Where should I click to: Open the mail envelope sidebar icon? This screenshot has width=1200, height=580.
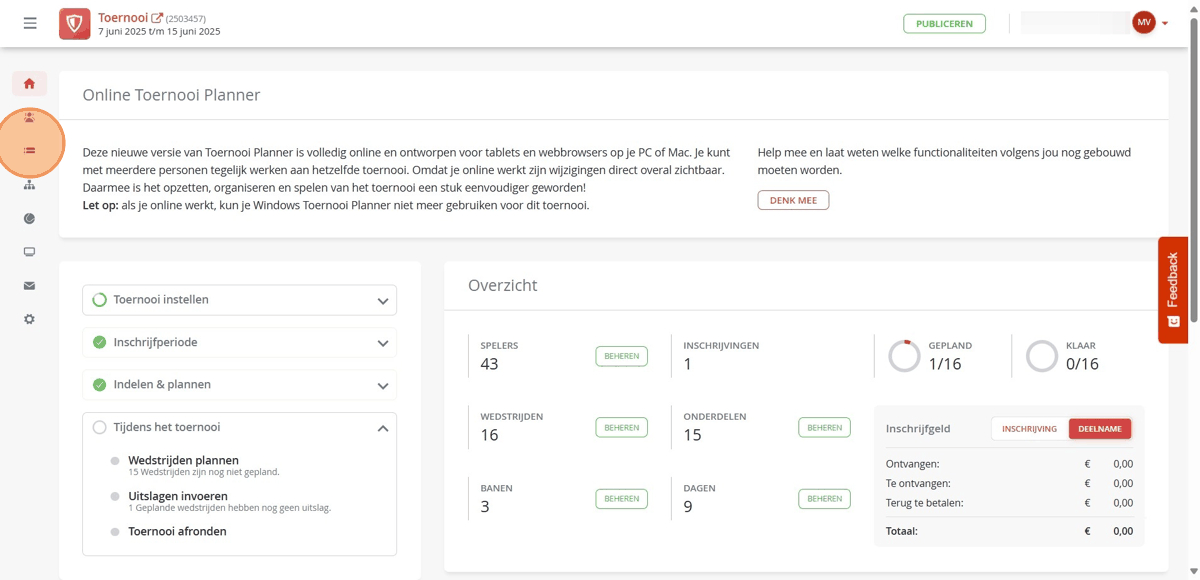29,286
